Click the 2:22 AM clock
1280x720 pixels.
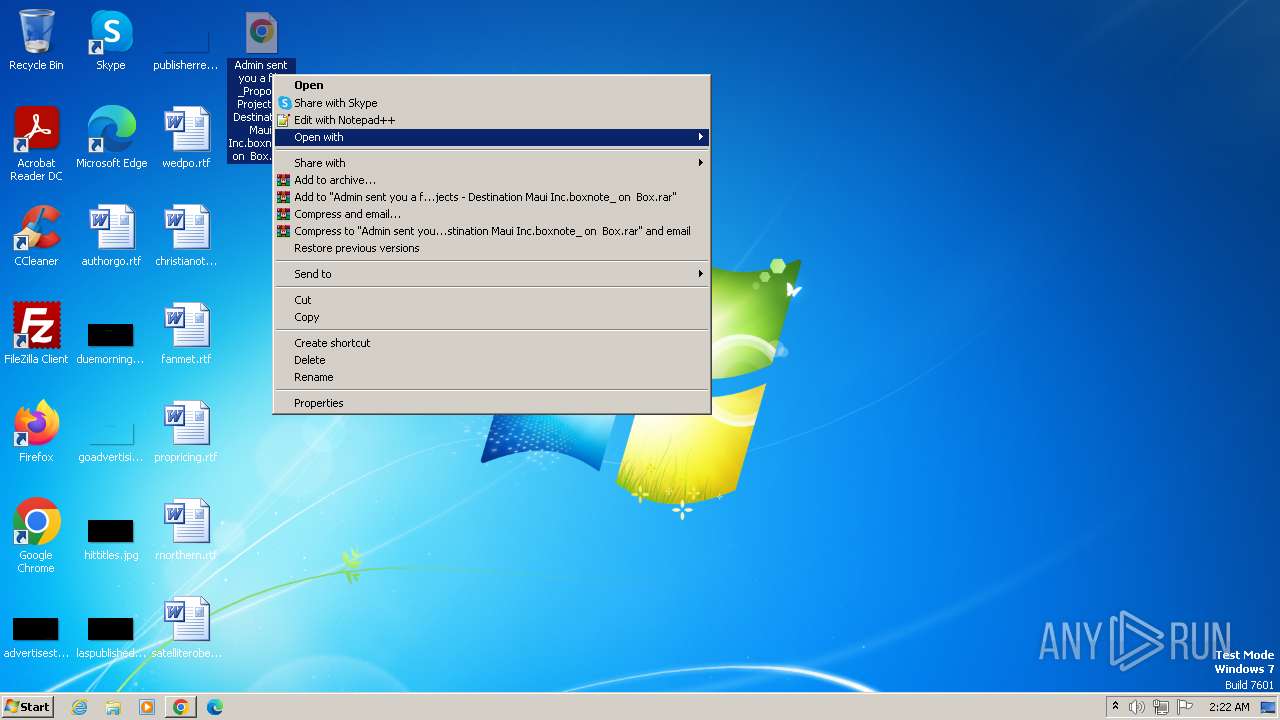pyautogui.click(x=1228, y=707)
